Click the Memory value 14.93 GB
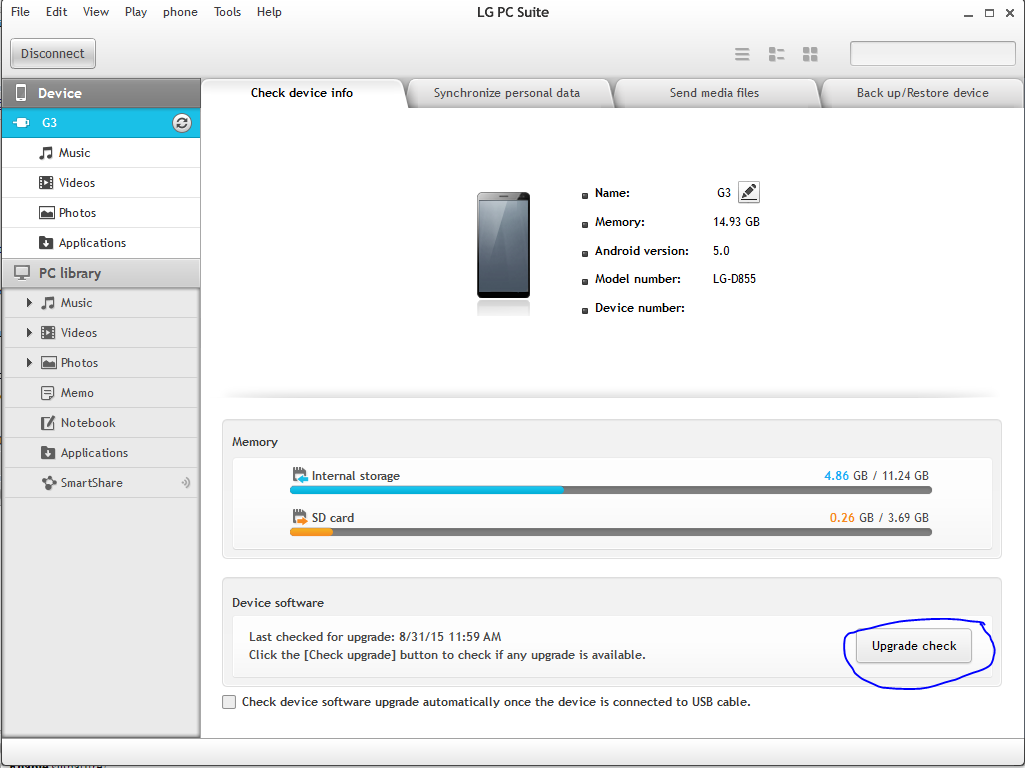Screen dimensions: 1025x768 pyautogui.click(x=736, y=222)
